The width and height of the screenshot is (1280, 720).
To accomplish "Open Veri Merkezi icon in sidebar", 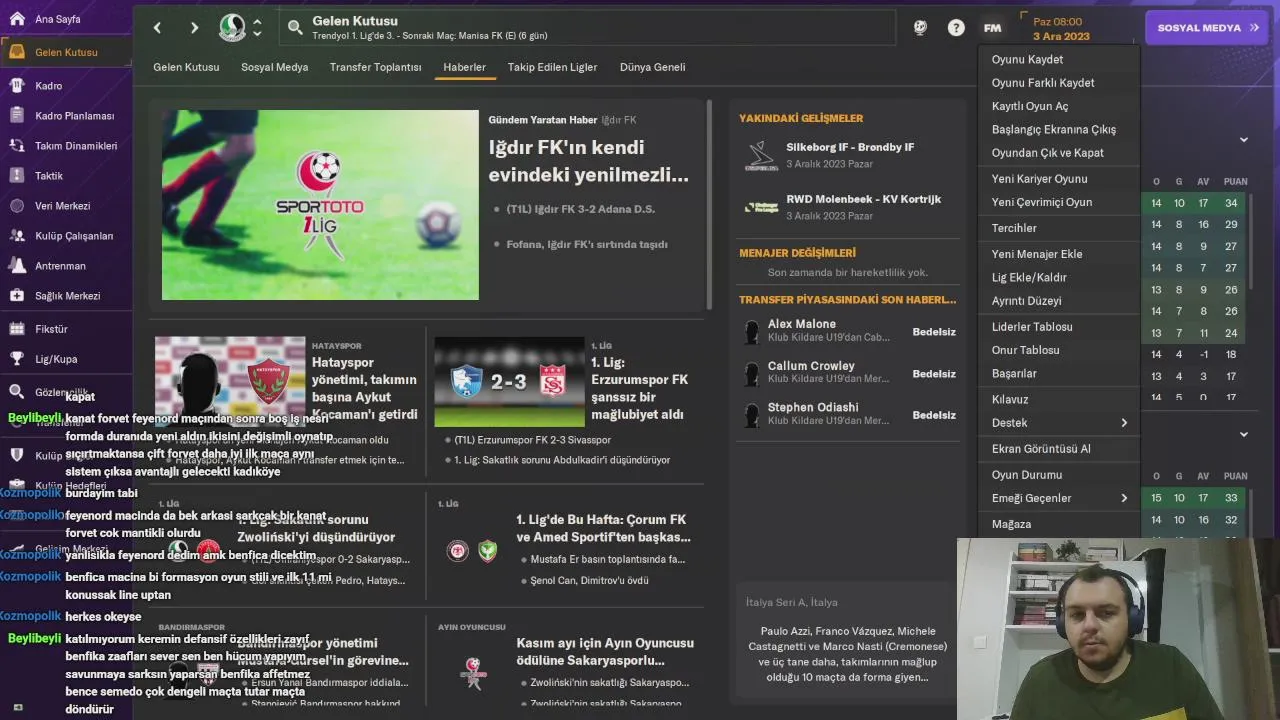I will pos(17,206).
